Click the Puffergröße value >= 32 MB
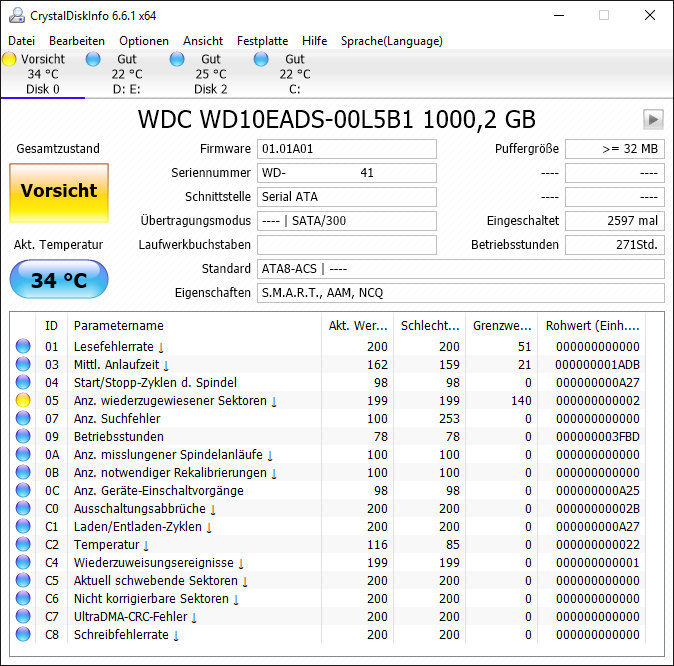The image size is (674, 666). click(615, 149)
